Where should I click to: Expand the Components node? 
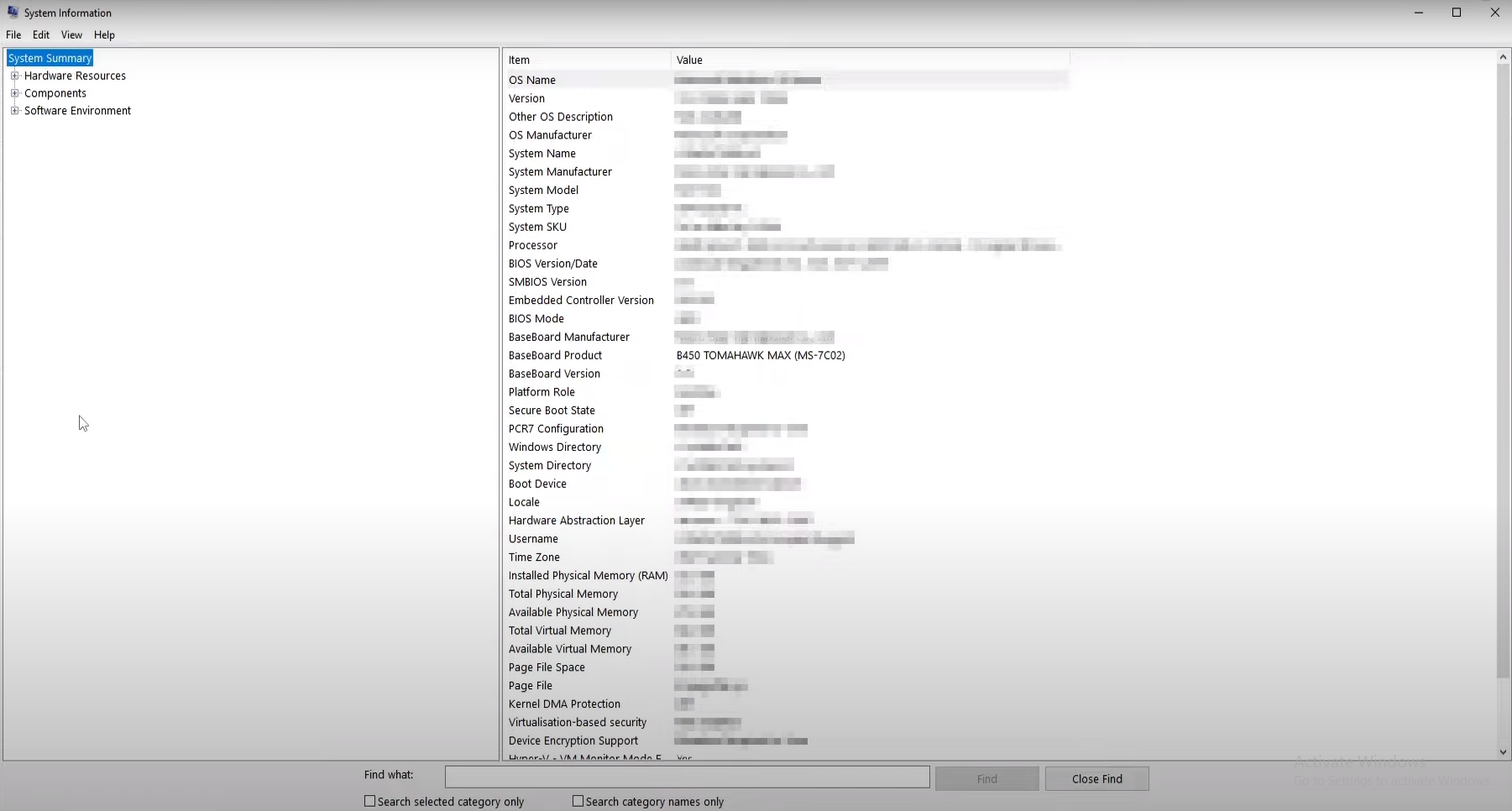14,93
